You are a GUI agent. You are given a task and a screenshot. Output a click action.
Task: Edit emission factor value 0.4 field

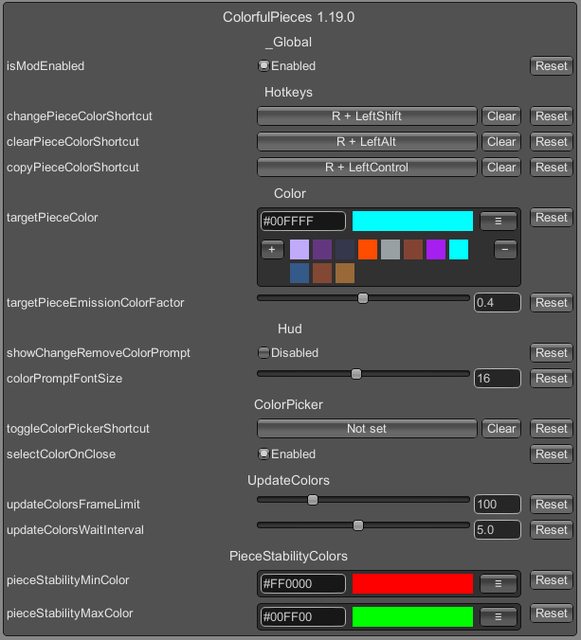[x=497, y=303]
